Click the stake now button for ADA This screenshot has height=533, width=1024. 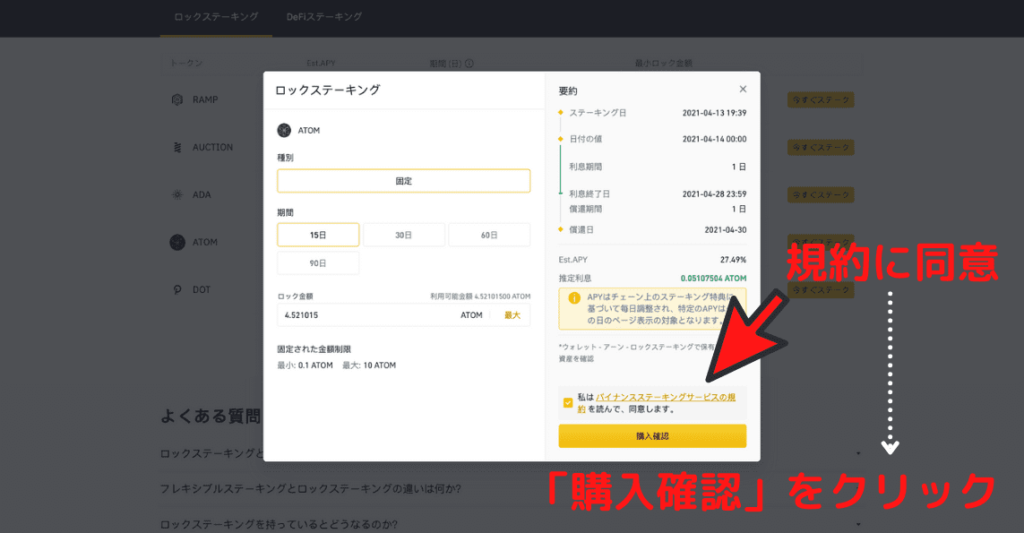click(821, 195)
